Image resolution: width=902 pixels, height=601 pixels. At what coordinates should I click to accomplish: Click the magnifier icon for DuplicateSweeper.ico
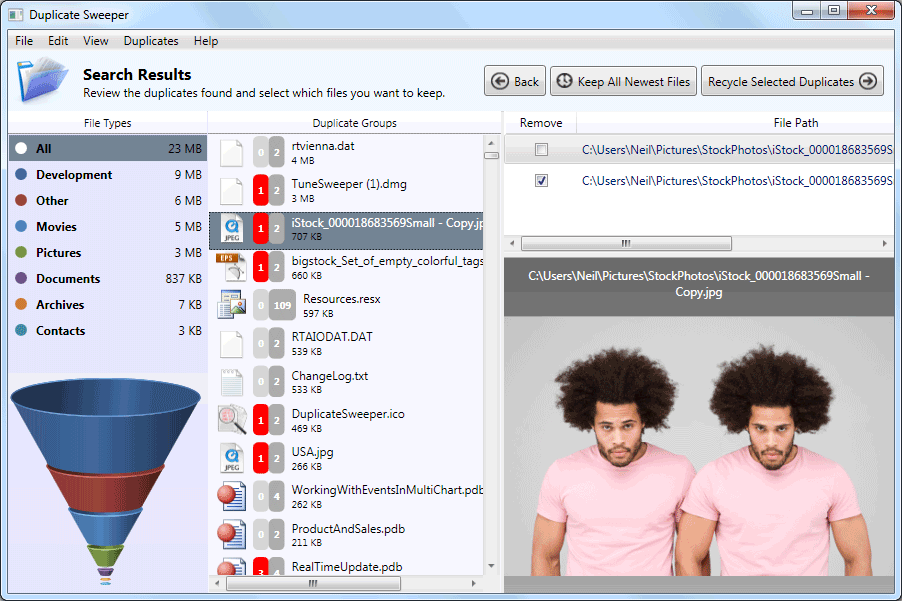[232, 419]
